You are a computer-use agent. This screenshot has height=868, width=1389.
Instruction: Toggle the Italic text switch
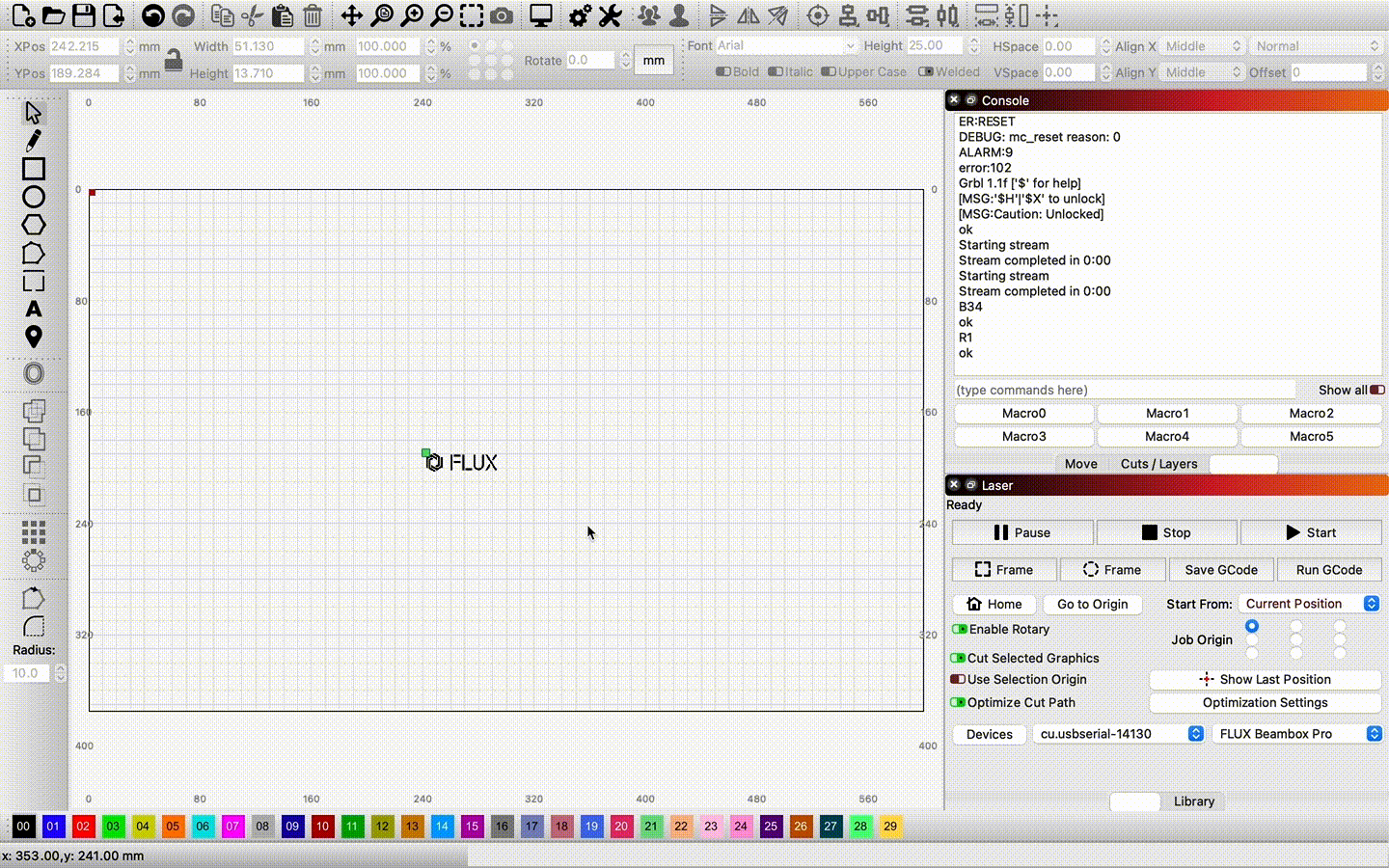[776, 71]
